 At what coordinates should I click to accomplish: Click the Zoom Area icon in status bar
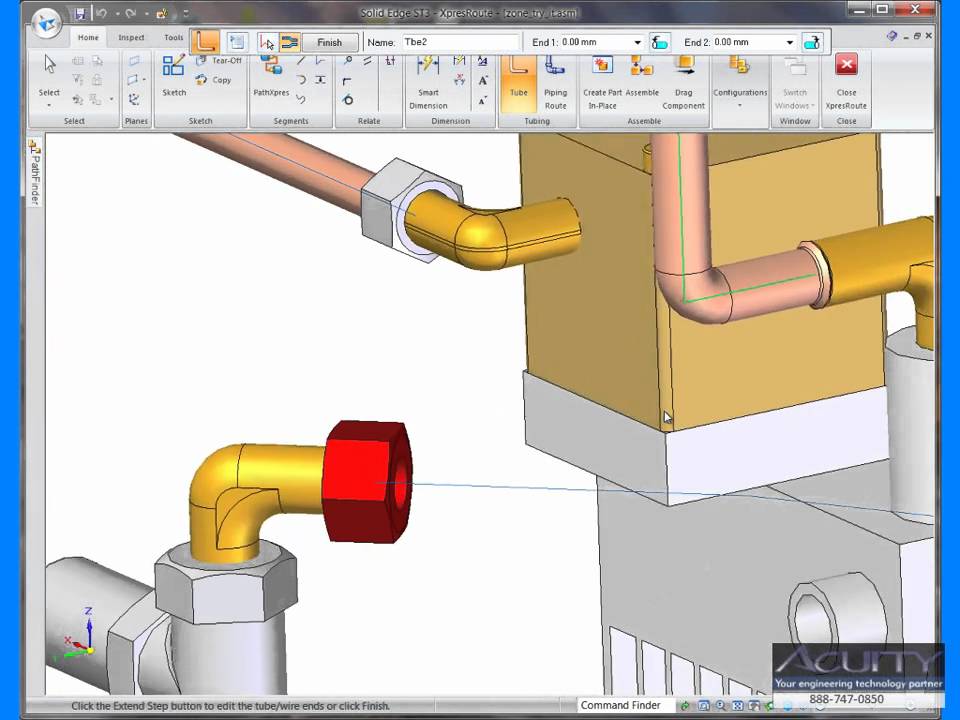(x=704, y=706)
